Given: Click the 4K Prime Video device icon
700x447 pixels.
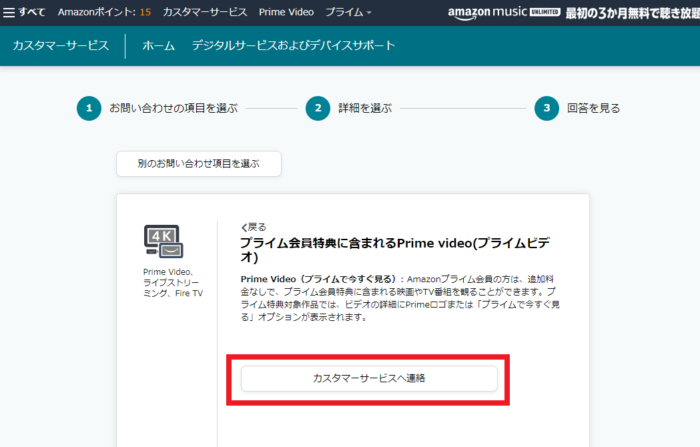Looking at the screenshot, I should [163, 241].
